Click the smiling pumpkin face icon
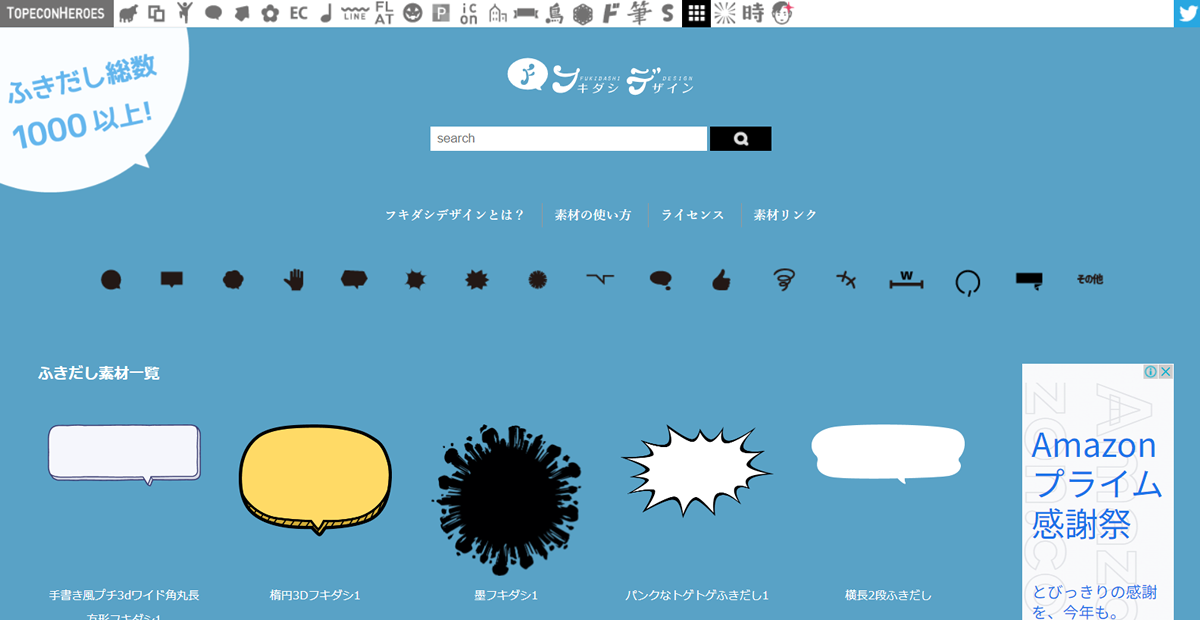The height and width of the screenshot is (620, 1200). 412,13
